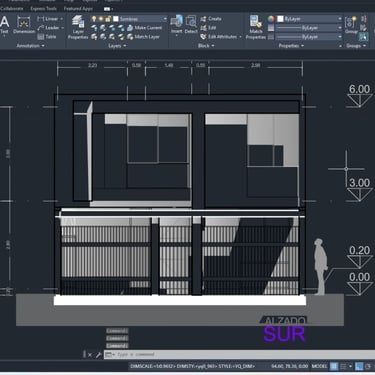Toggle snap mode in status bar
This screenshot has width=375, height=375.
pos(343,366)
